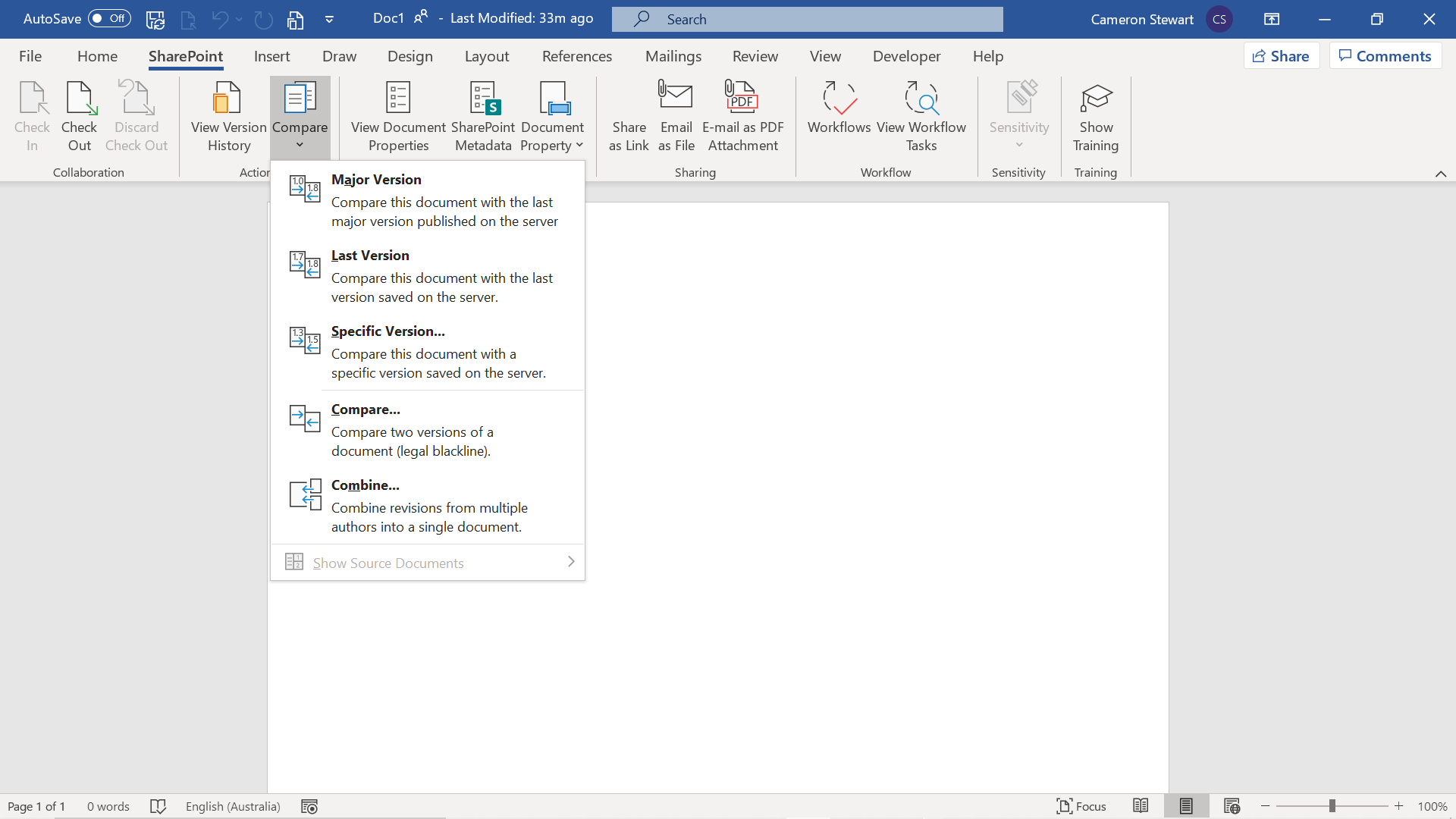Switch to the References ribbon tab
The width and height of the screenshot is (1456, 819).
[x=577, y=55]
